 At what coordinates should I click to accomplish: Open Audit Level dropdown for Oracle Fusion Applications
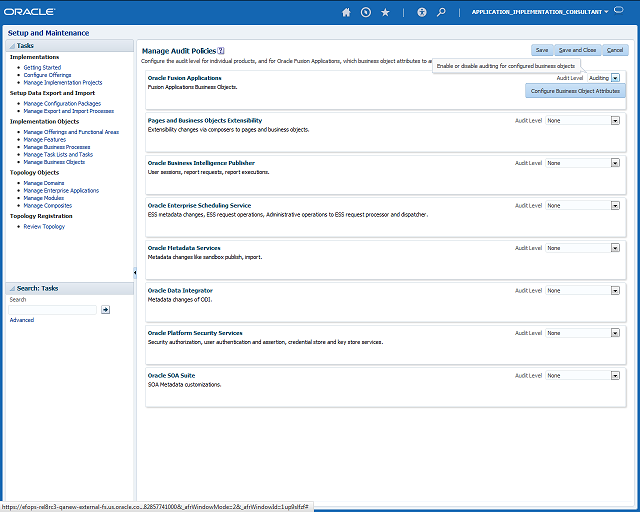coord(616,78)
